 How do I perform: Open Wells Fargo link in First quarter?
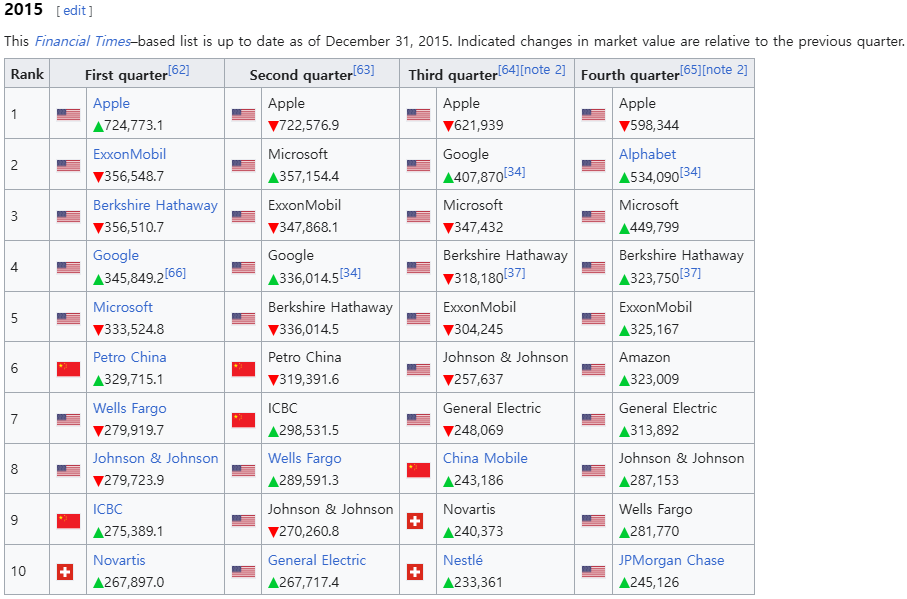point(130,408)
